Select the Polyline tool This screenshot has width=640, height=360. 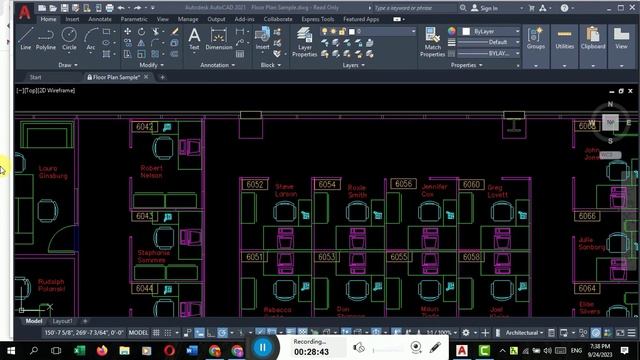click(46, 39)
